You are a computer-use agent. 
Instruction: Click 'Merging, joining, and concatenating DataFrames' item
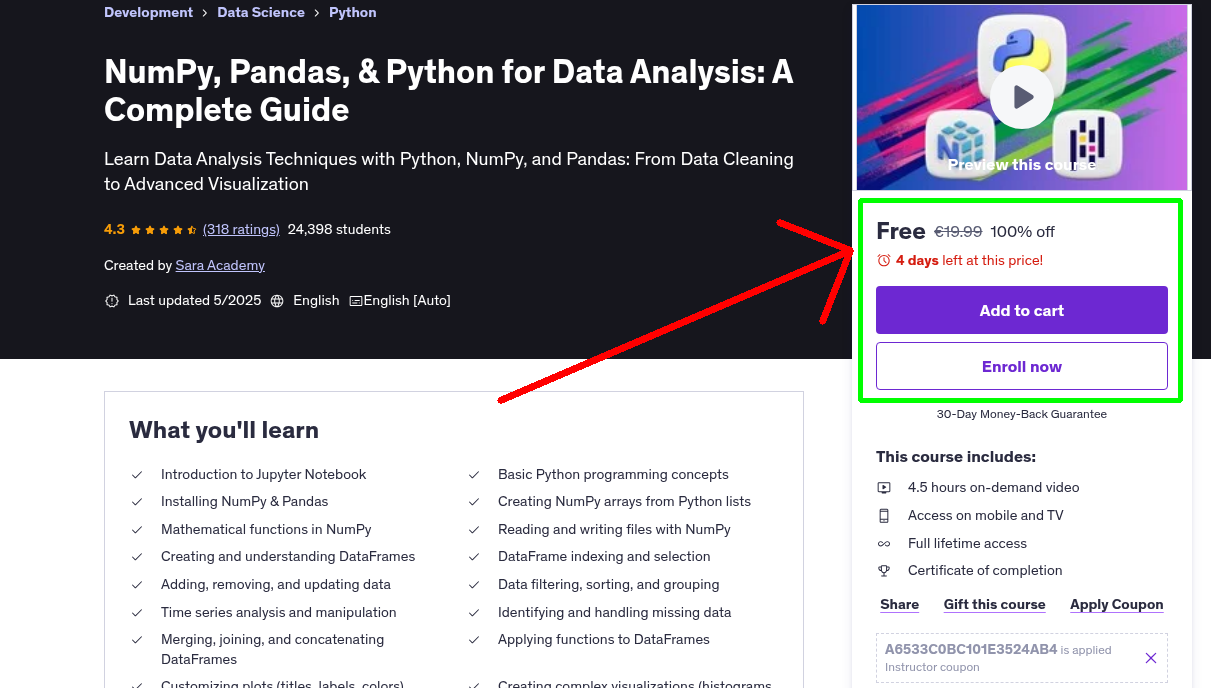pyautogui.click(x=273, y=649)
